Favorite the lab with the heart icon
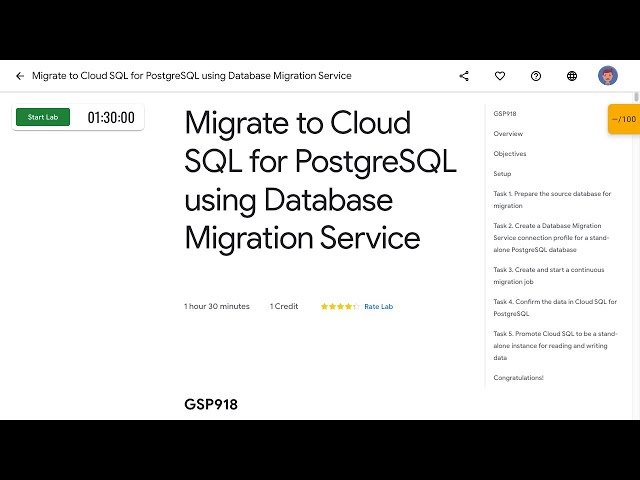The height and width of the screenshot is (480, 640). tap(500, 76)
